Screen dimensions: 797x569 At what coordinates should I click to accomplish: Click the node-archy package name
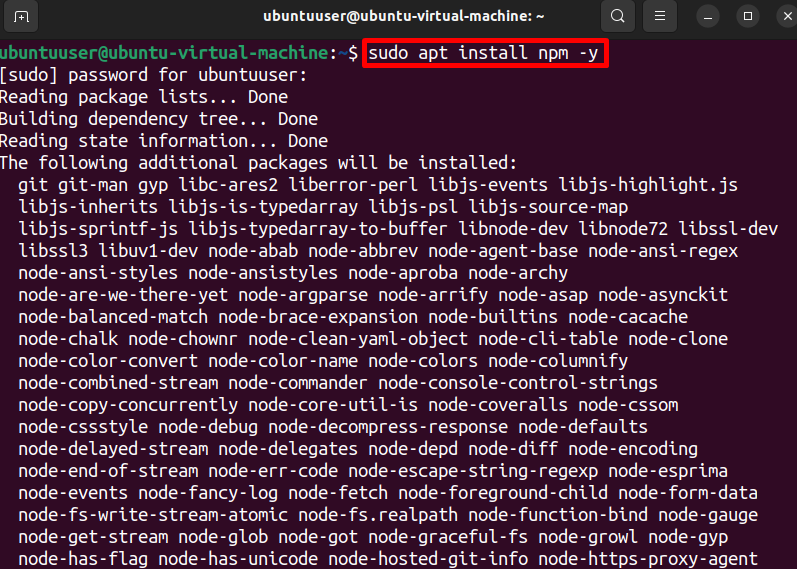[x=518, y=273]
